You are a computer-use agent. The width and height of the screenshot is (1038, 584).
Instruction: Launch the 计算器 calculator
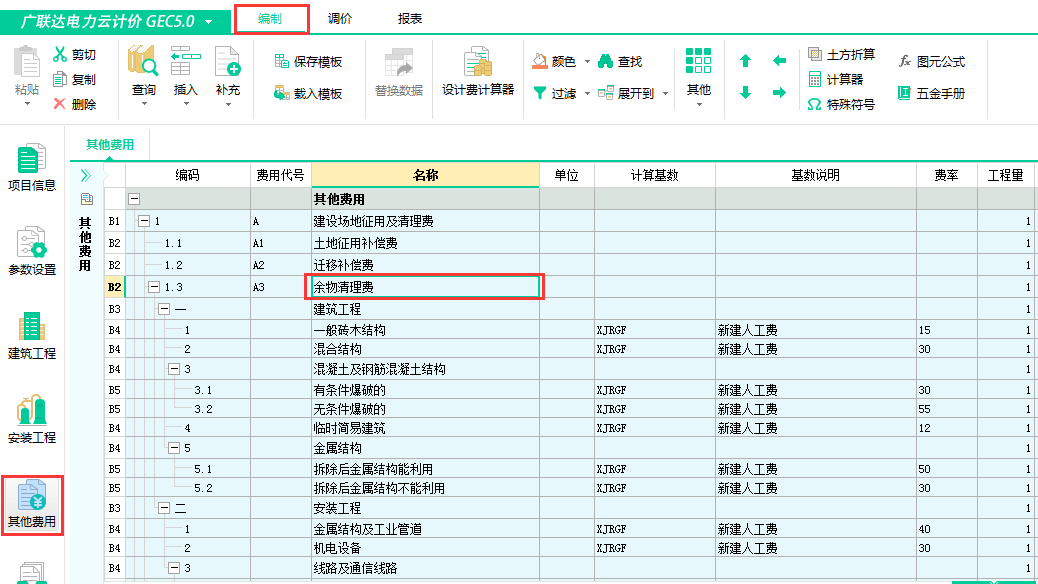tap(834, 80)
